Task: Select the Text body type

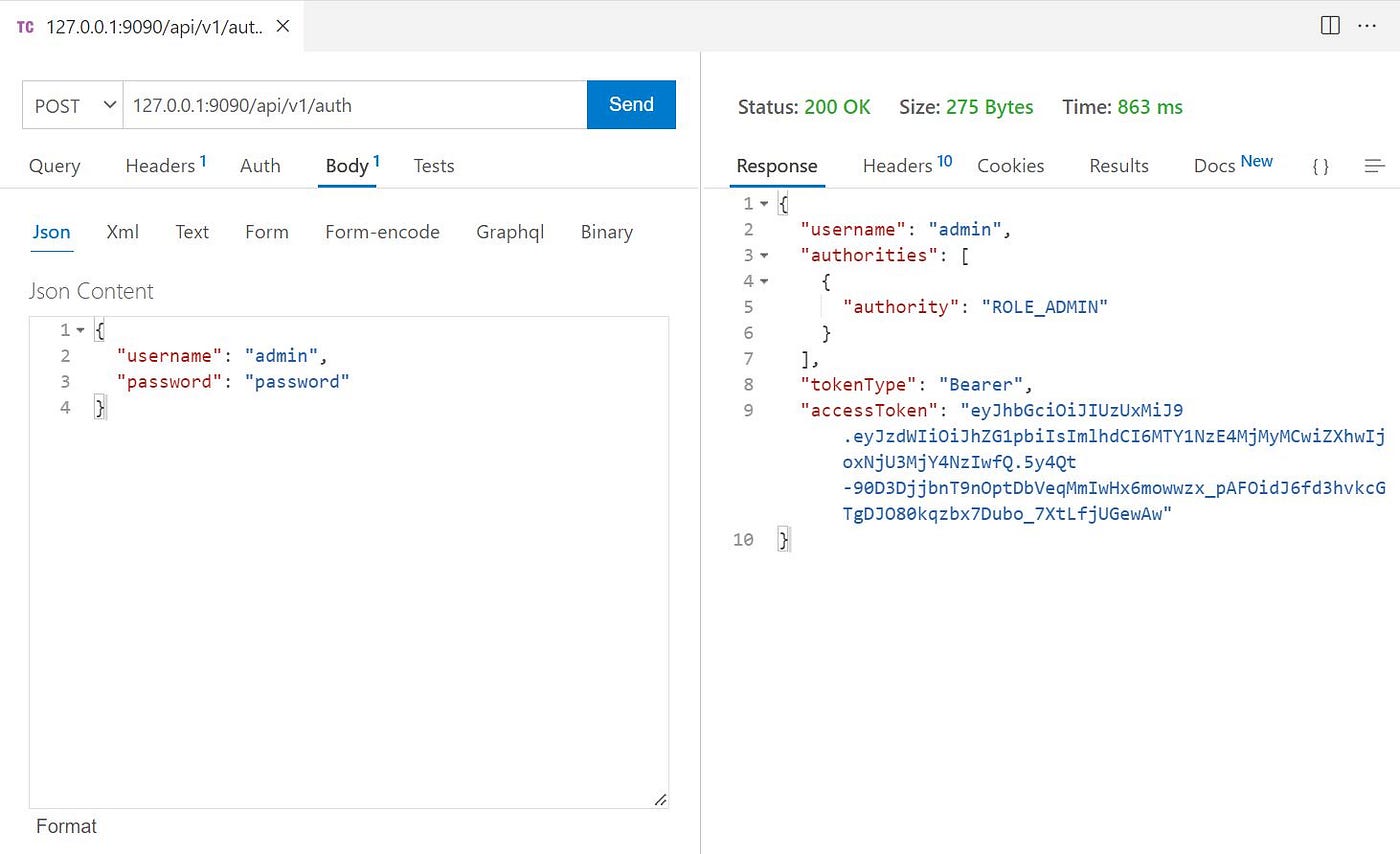Action: (192, 232)
